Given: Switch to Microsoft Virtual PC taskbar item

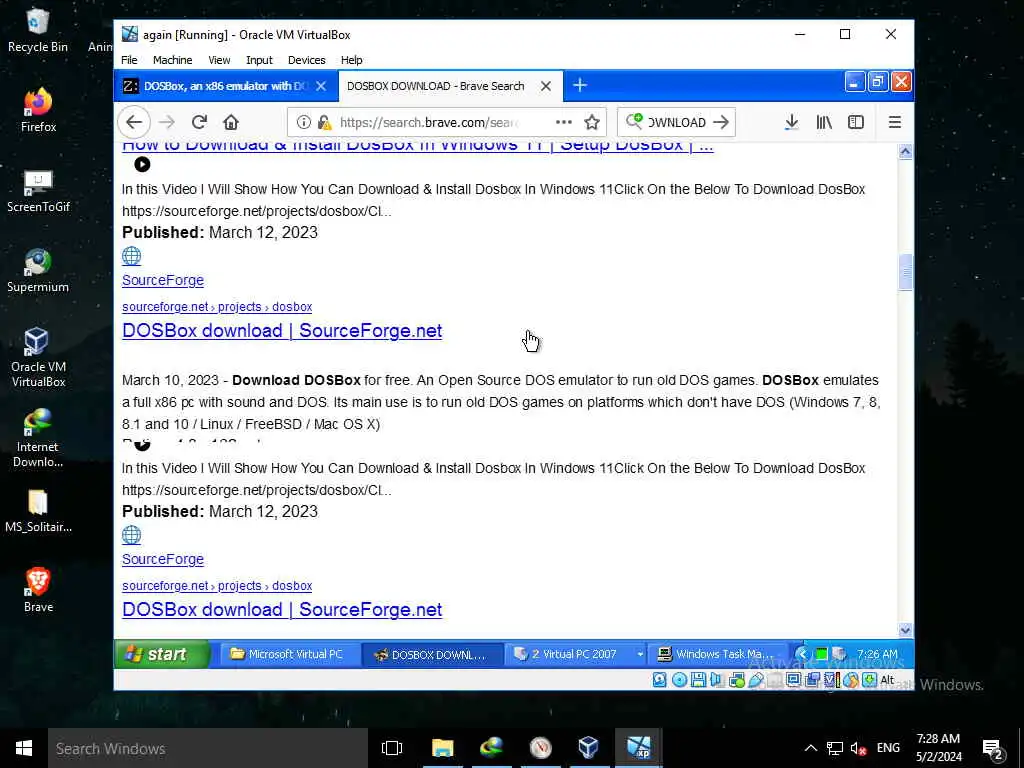Looking at the screenshot, I should click(x=288, y=654).
